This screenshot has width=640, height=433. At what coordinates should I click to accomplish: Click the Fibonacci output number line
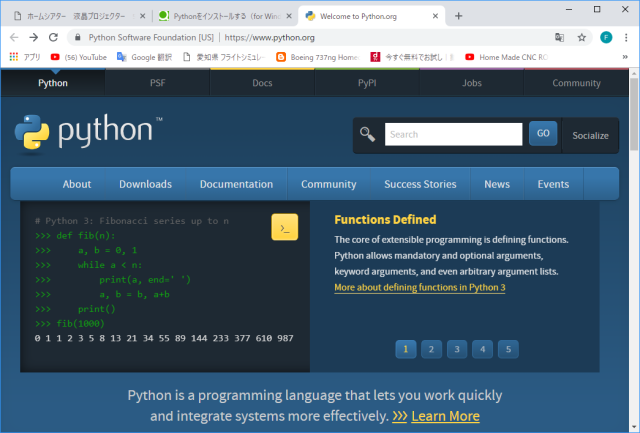pyautogui.click(x=164, y=338)
